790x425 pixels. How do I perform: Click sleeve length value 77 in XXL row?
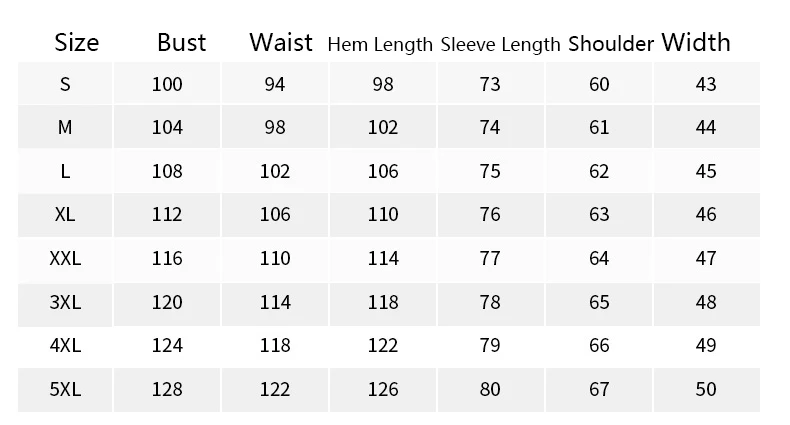[x=490, y=258]
